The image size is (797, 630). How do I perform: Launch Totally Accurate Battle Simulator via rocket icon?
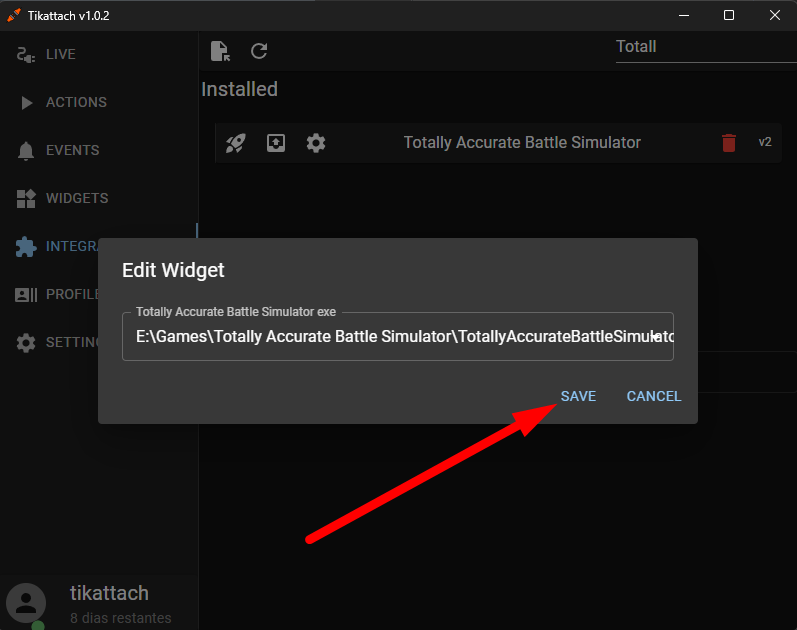coord(236,143)
